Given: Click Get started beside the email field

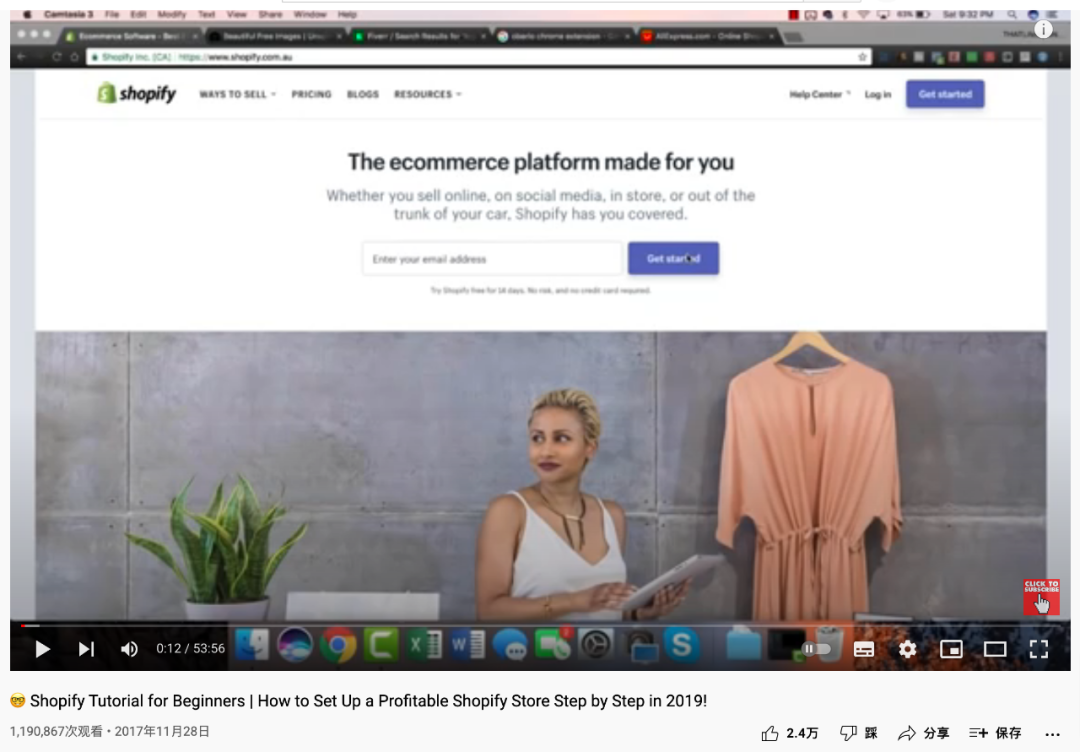Looking at the screenshot, I should [x=674, y=258].
